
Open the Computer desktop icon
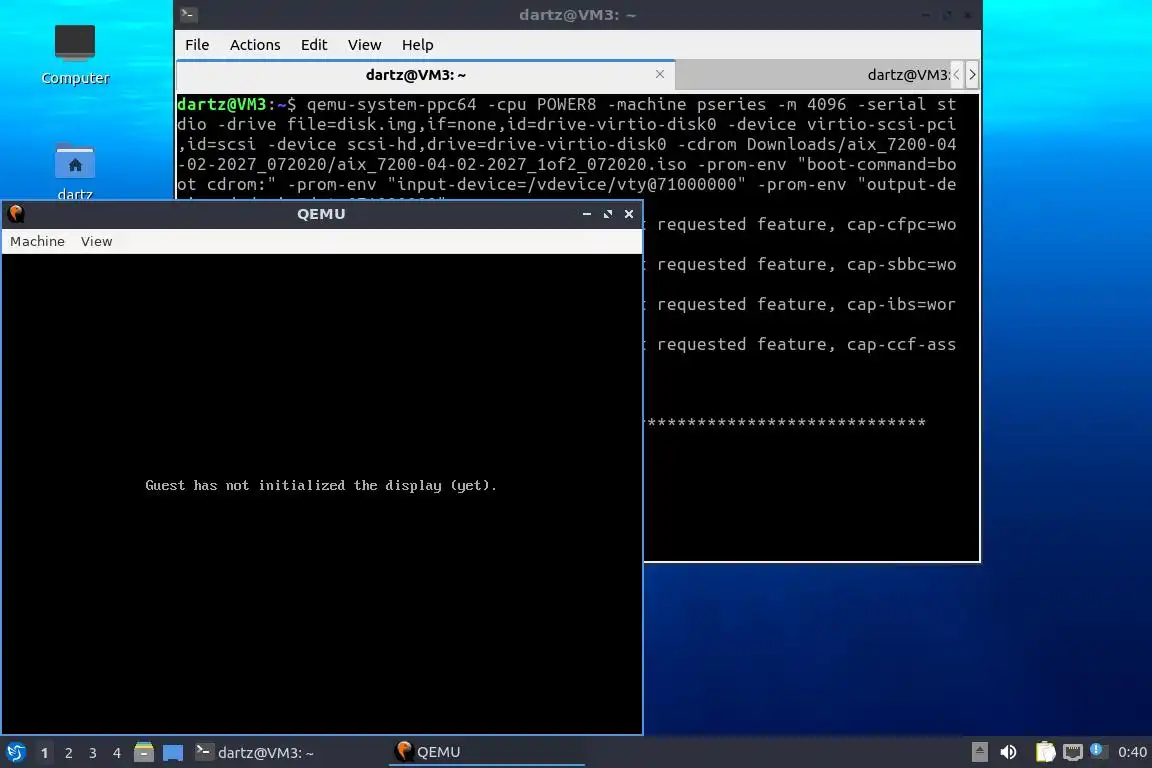pos(75,55)
